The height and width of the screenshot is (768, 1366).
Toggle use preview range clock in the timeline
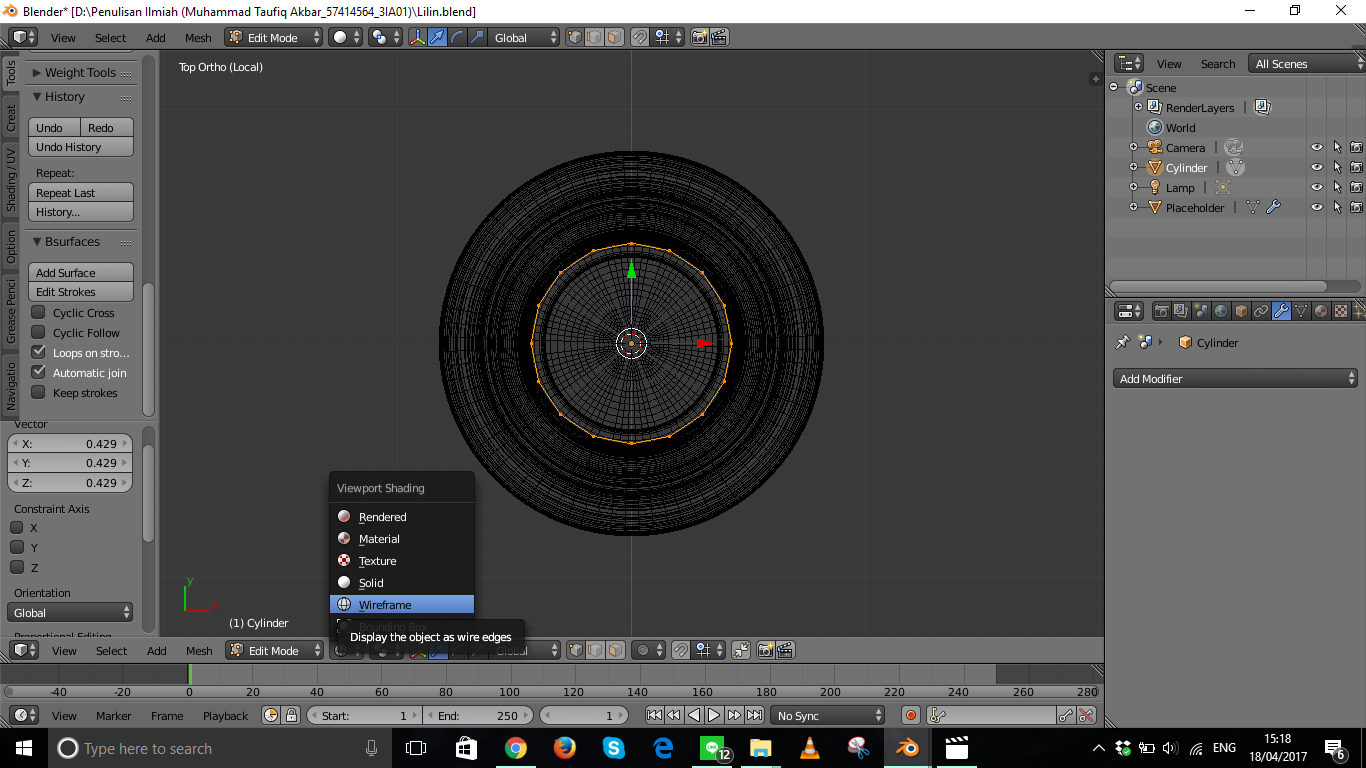coord(271,715)
